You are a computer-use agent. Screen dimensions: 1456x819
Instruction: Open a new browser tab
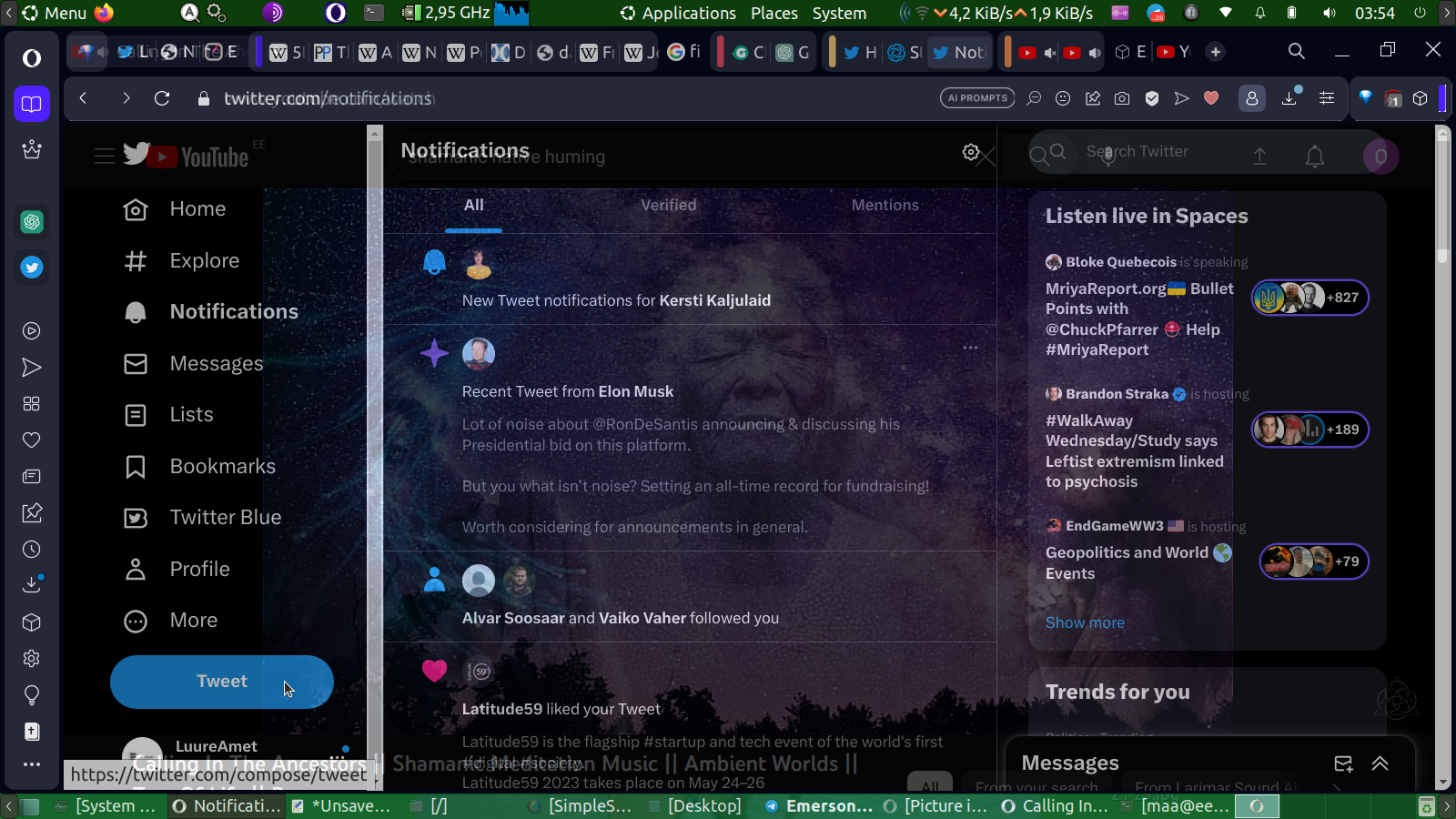coord(1216,52)
